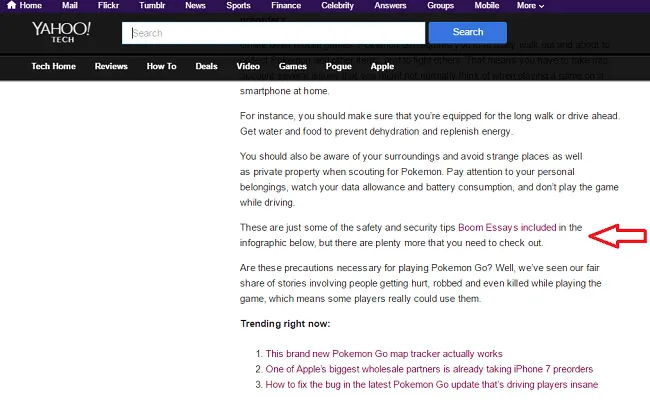Viewport: 650px width, 407px height.
Task: Open the iPhone 7 preorders article link
Action: [429, 369]
